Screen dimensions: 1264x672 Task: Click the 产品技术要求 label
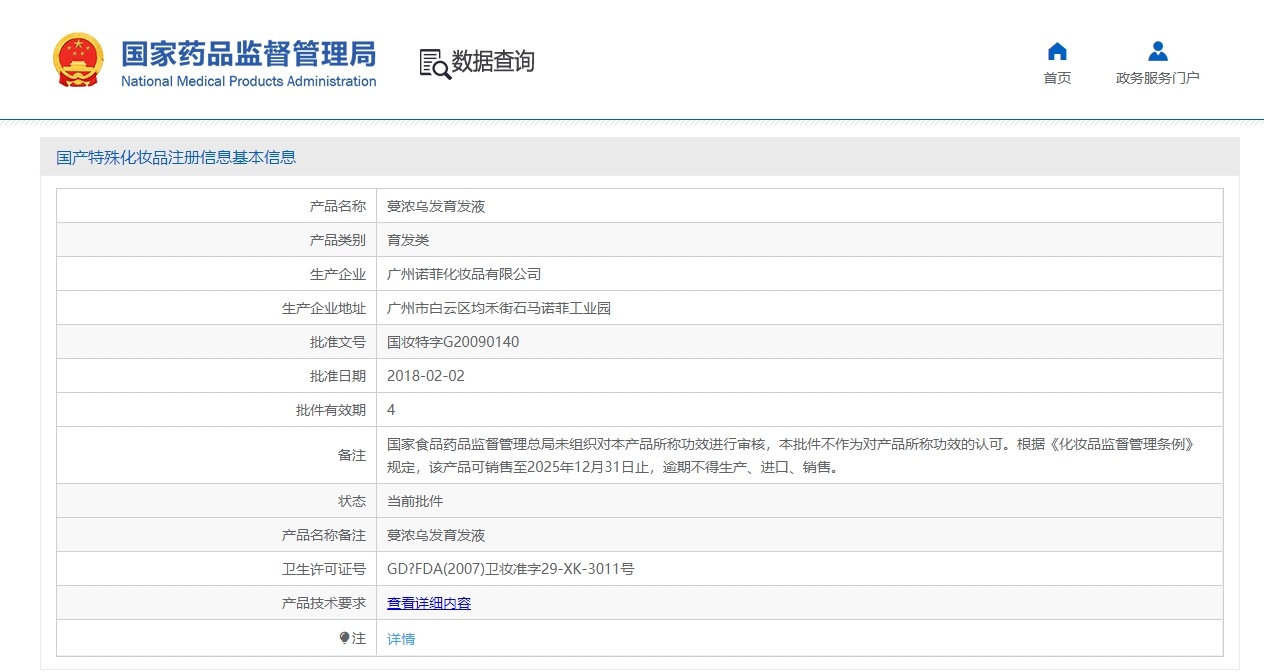(324, 603)
